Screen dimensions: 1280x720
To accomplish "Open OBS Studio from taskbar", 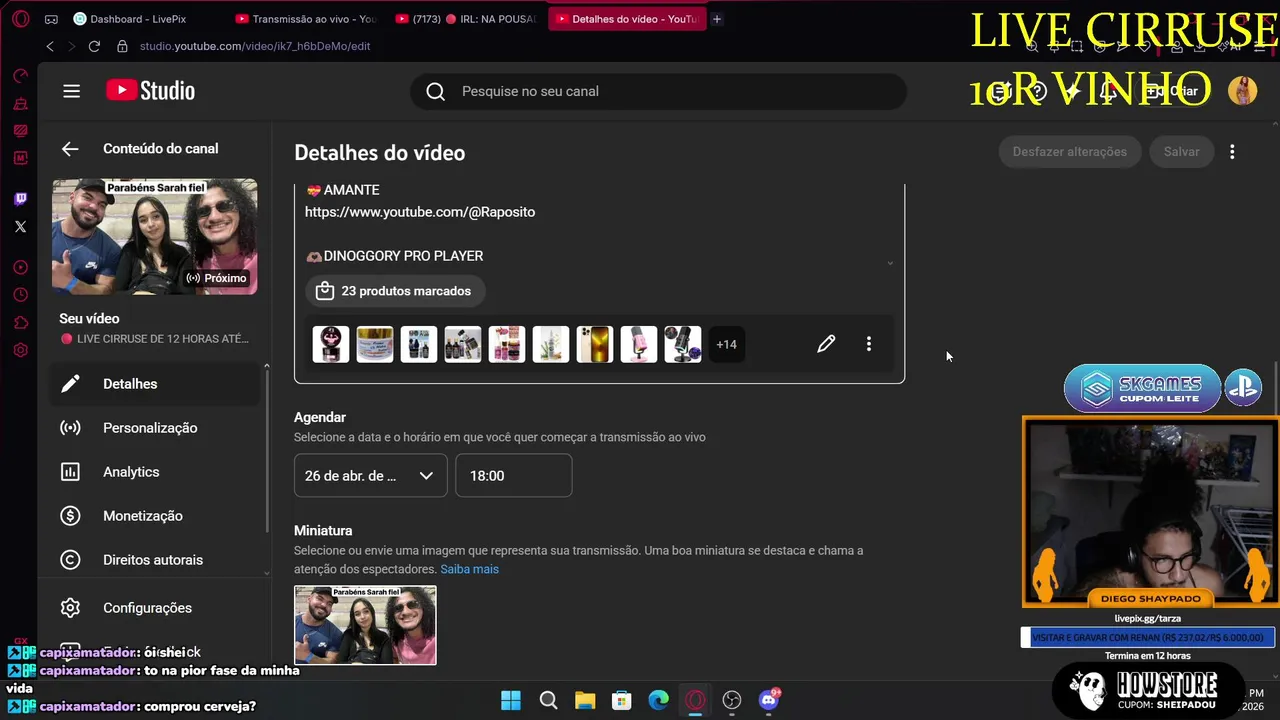I will click(x=732, y=700).
